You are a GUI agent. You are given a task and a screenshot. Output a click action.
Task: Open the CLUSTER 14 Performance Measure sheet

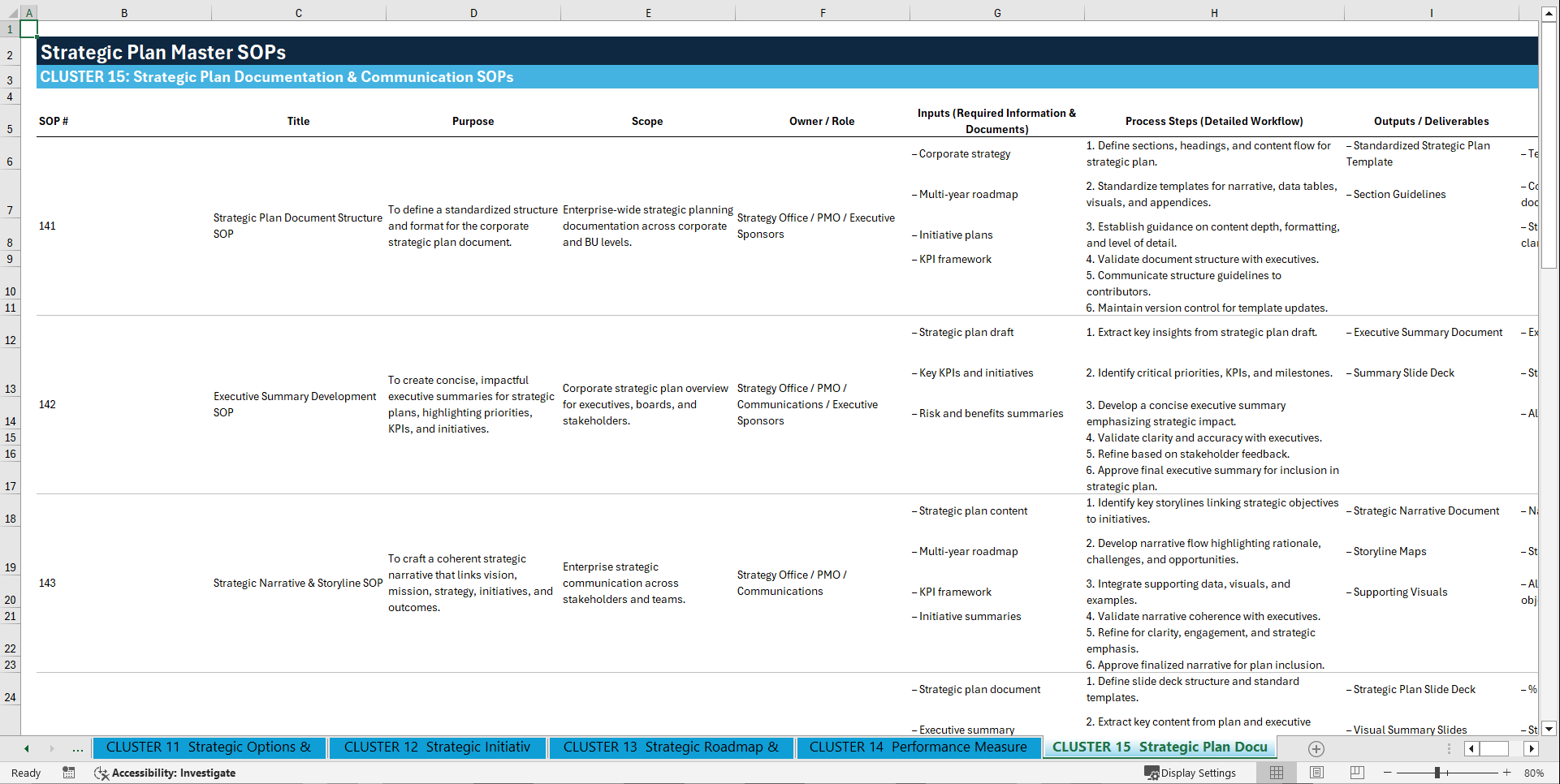918,747
